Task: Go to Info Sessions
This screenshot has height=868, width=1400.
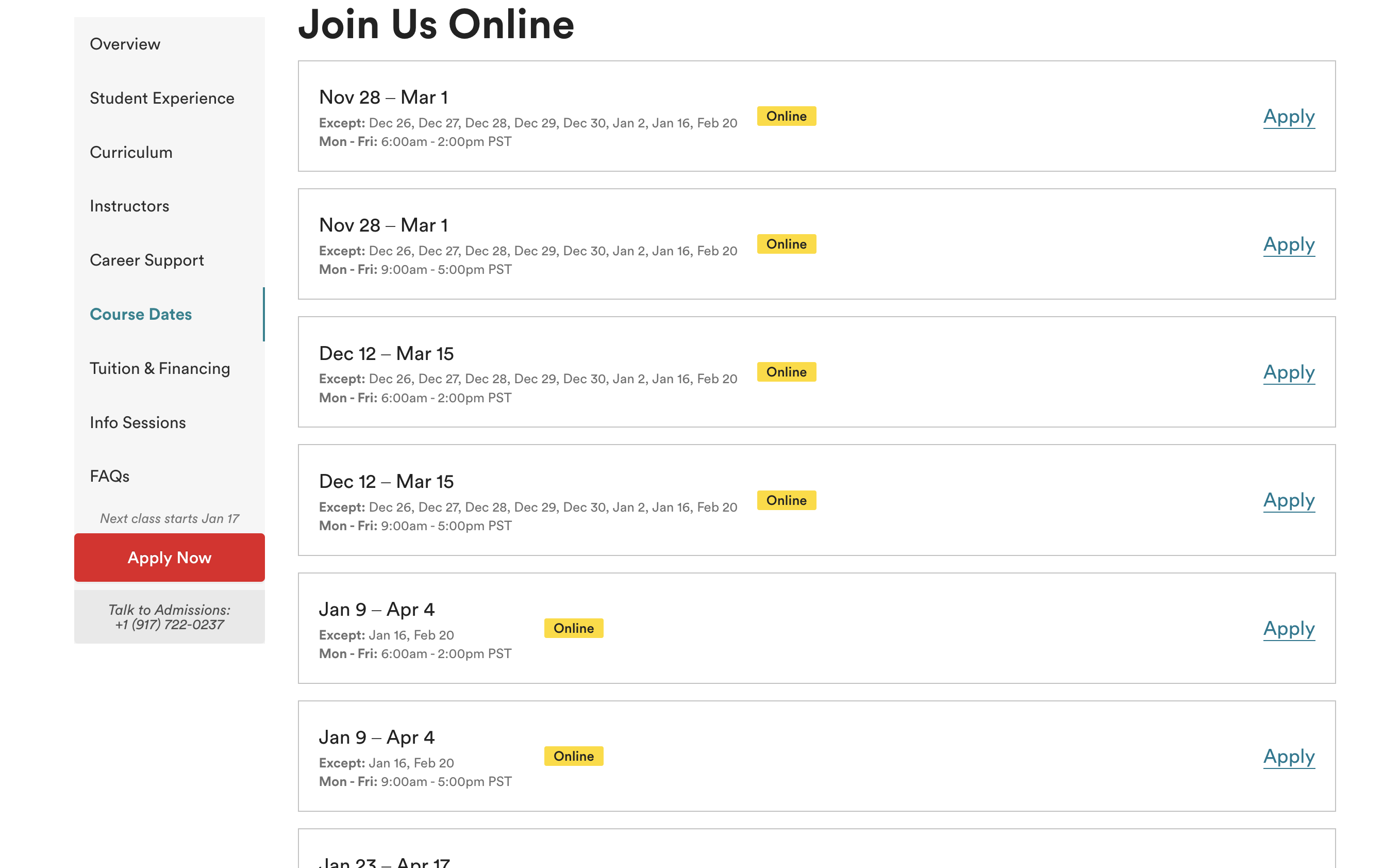Action: point(138,422)
